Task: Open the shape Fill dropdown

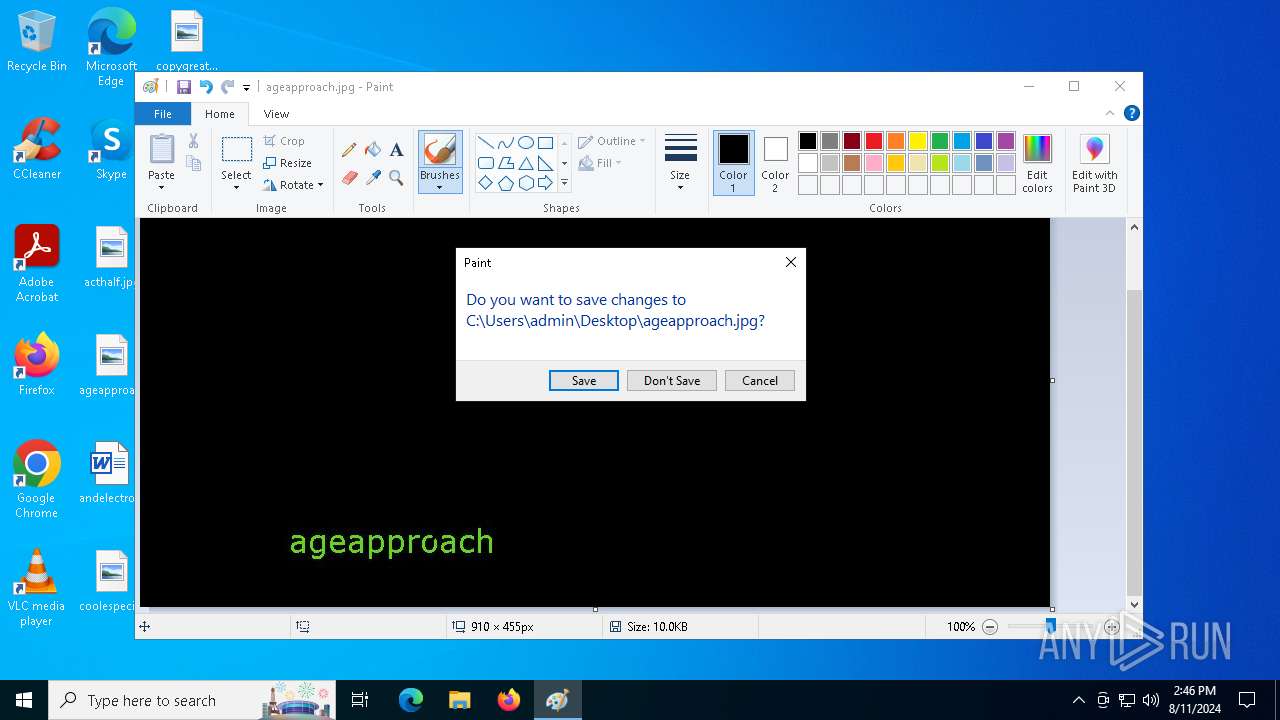Action: (601, 163)
